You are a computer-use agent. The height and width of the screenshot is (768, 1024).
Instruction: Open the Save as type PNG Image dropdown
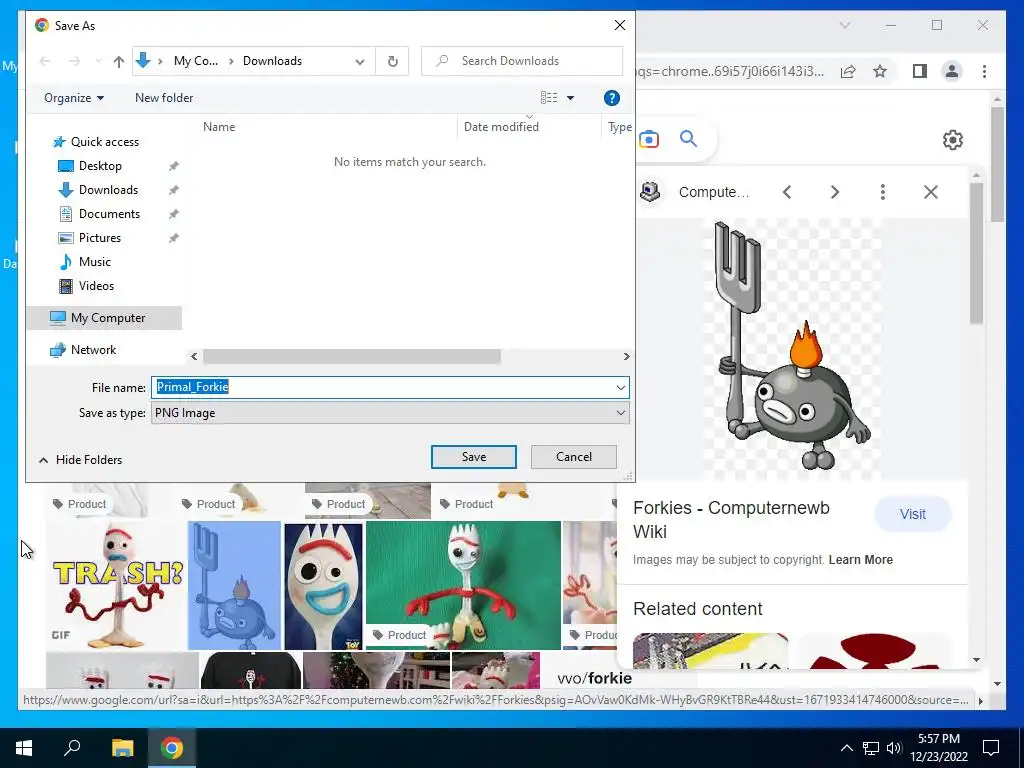pyautogui.click(x=390, y=413)
